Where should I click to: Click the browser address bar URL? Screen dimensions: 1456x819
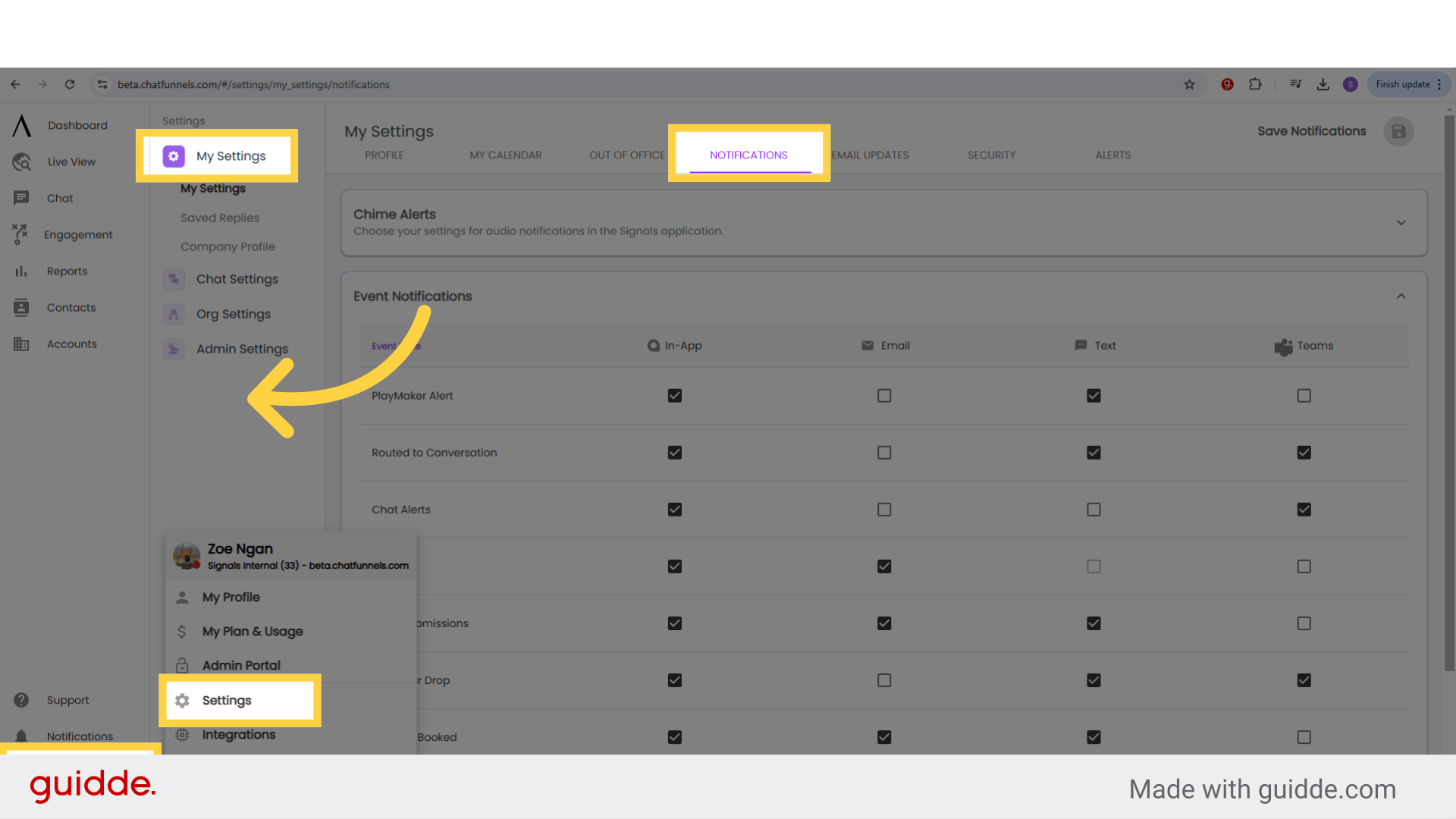(x=253, y=84)
